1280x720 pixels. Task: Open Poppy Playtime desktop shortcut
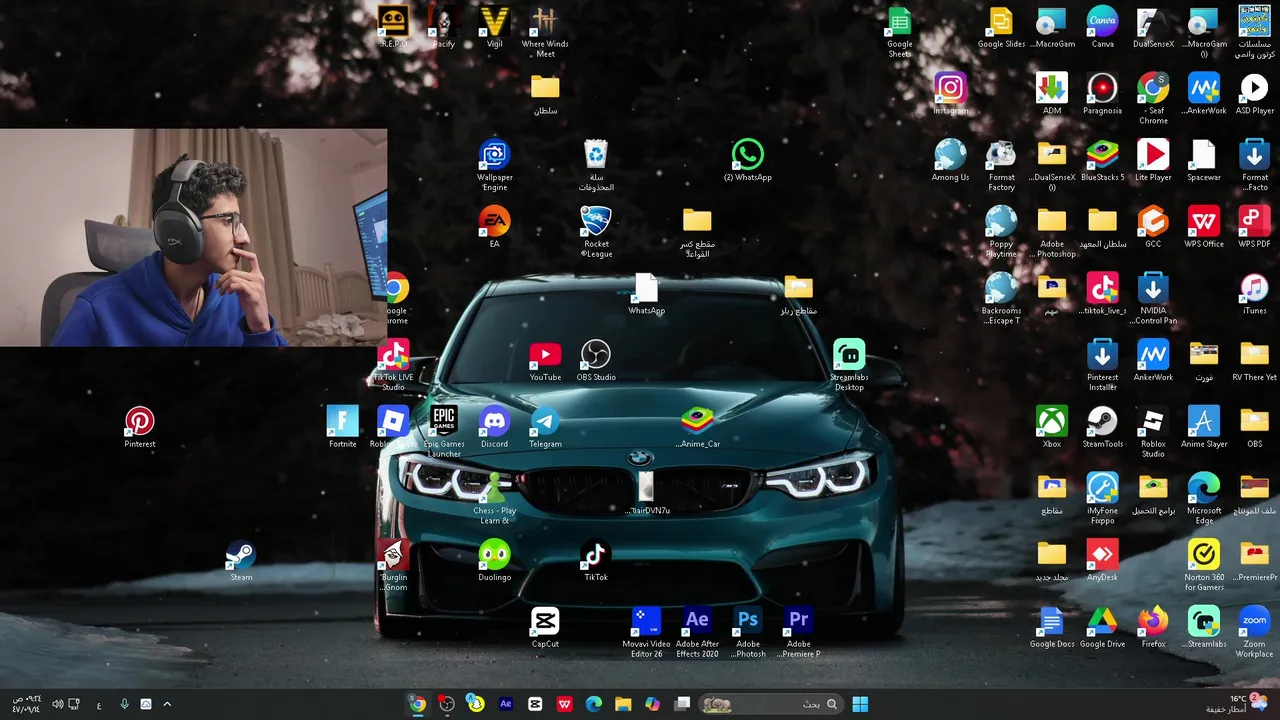1001,231
